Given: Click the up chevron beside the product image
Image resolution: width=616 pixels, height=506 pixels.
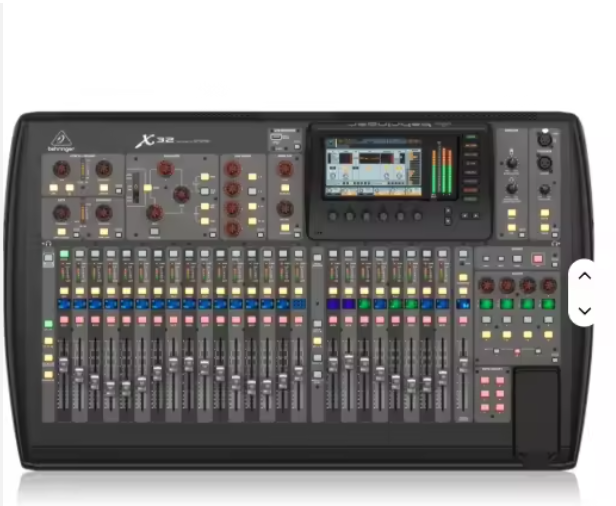Looking at the screenshot, I should click(x=585, y=276).
